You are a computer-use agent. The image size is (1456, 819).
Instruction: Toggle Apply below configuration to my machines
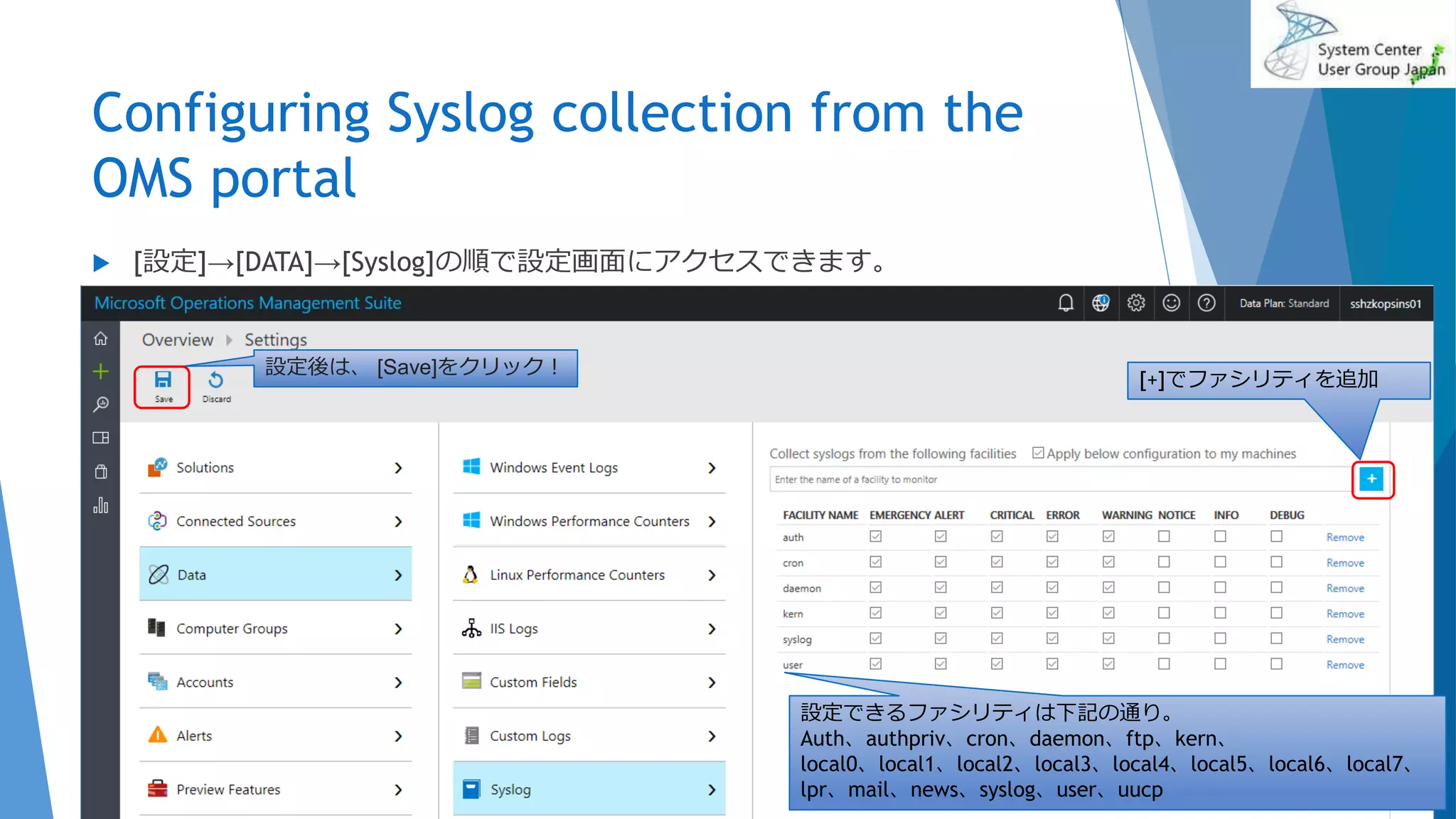(1038, 453)
